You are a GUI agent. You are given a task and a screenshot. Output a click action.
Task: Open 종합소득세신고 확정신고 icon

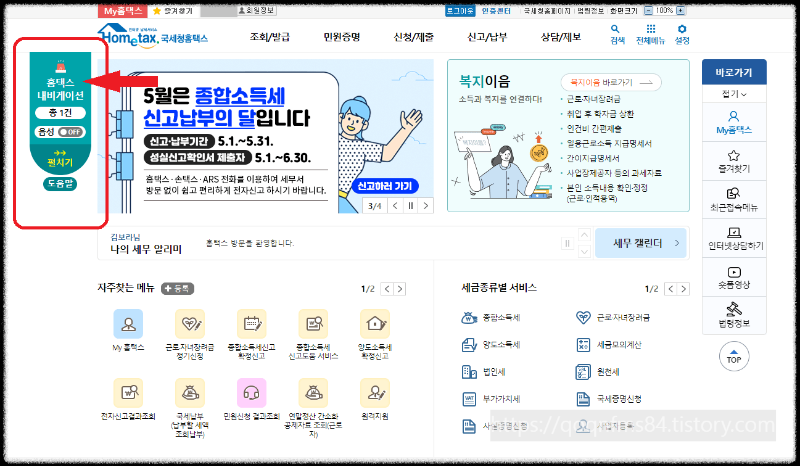click(252, 324)
